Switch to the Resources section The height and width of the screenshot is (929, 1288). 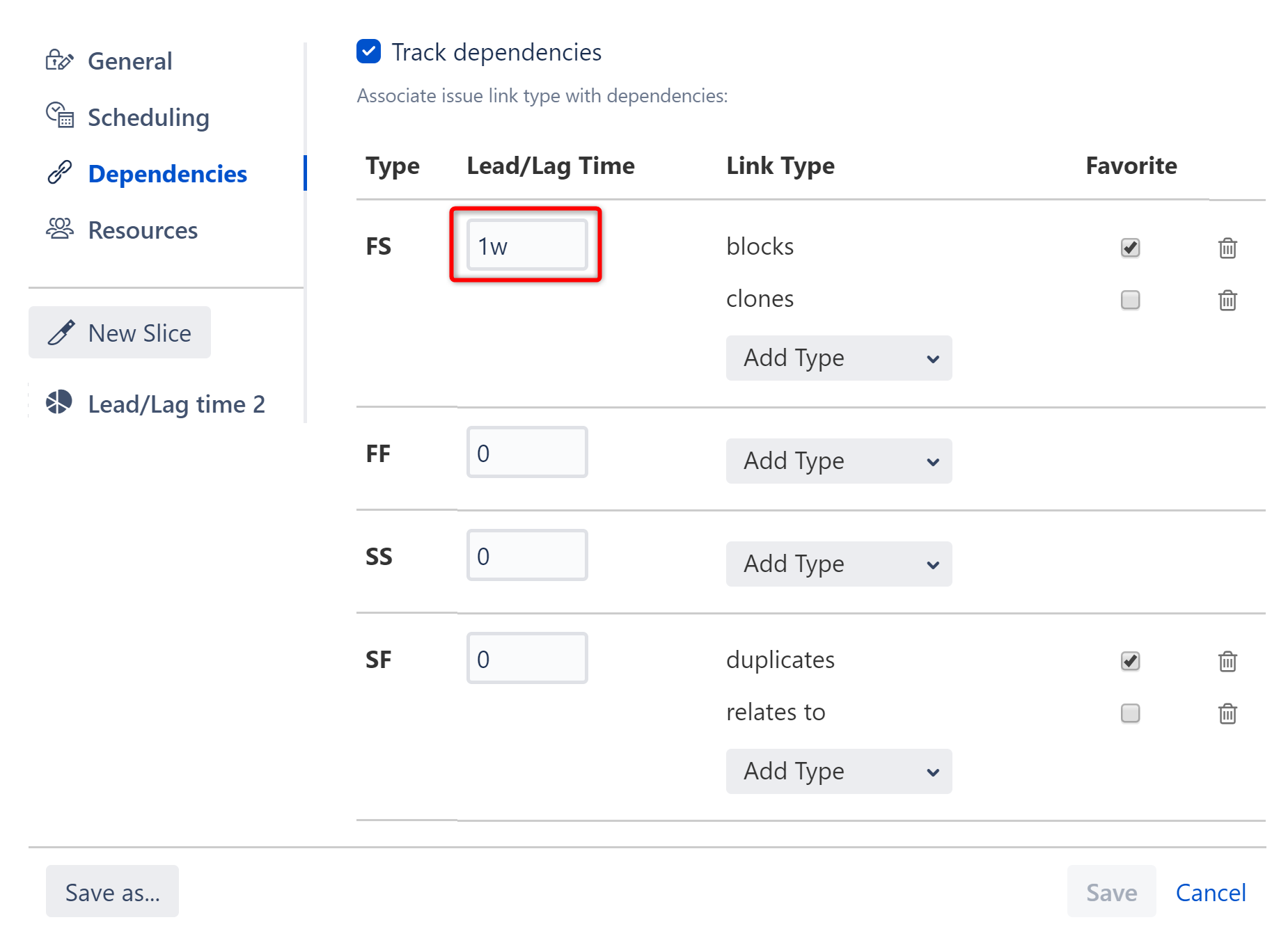click(x=142, y=230)
